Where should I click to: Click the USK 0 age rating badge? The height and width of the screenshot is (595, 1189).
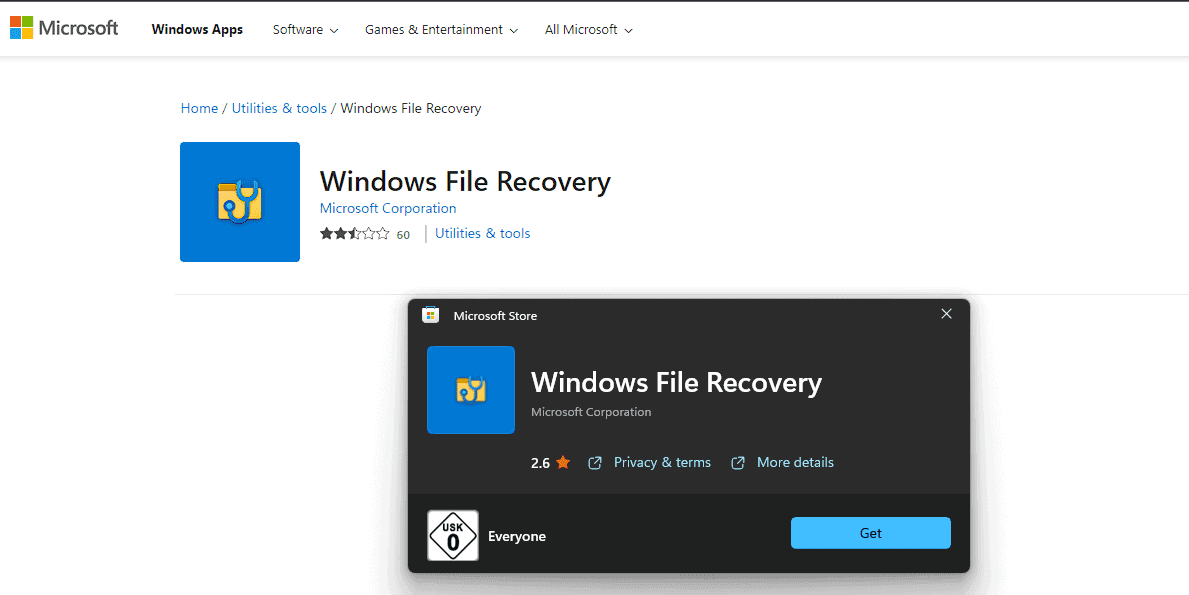(453, 535)
